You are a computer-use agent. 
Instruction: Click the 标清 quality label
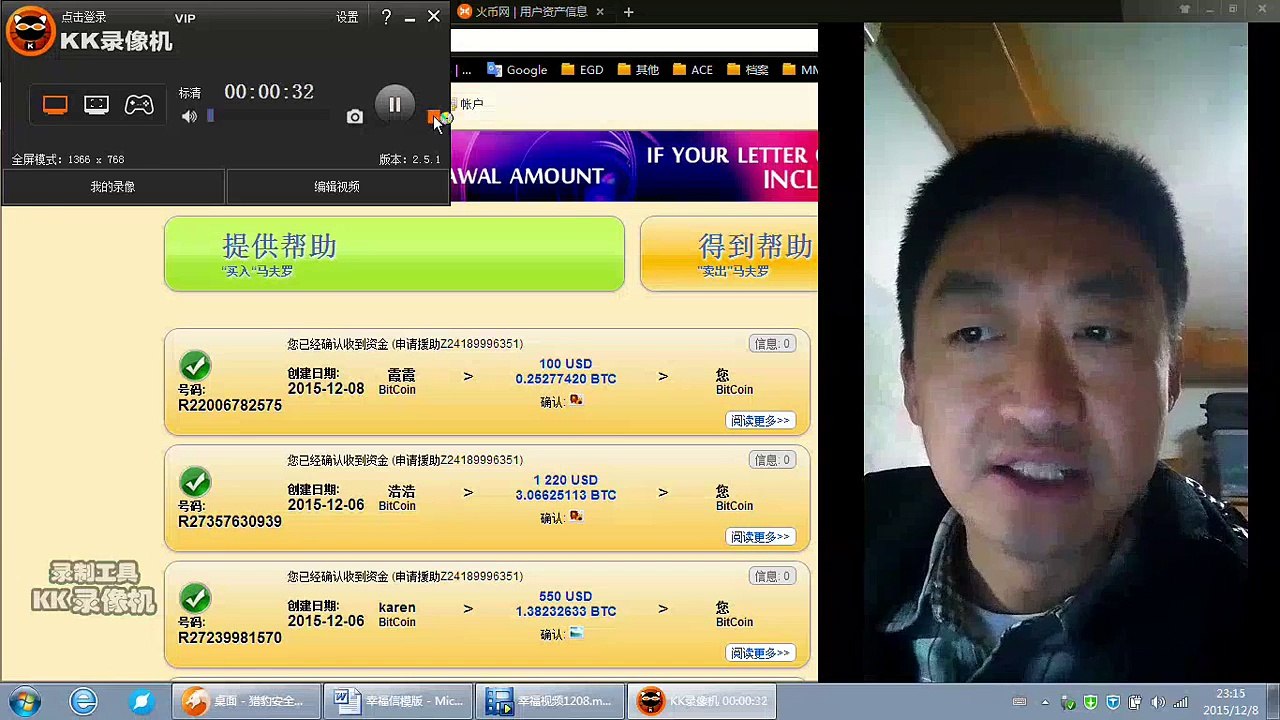(x=190, y=93)
